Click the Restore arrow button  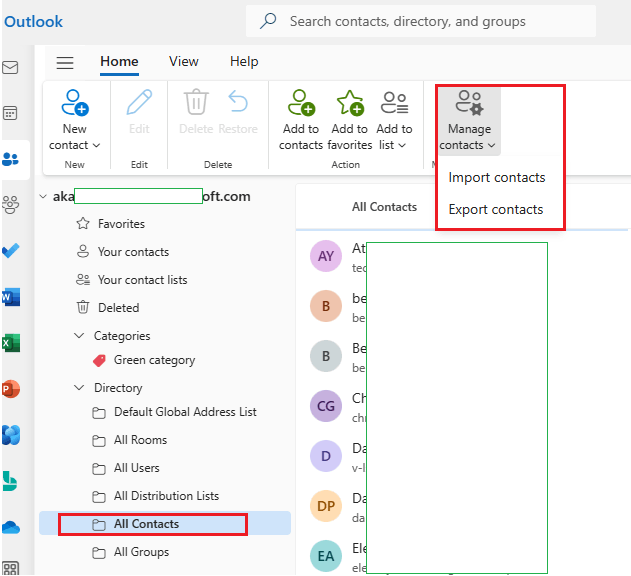click(238, 113)
